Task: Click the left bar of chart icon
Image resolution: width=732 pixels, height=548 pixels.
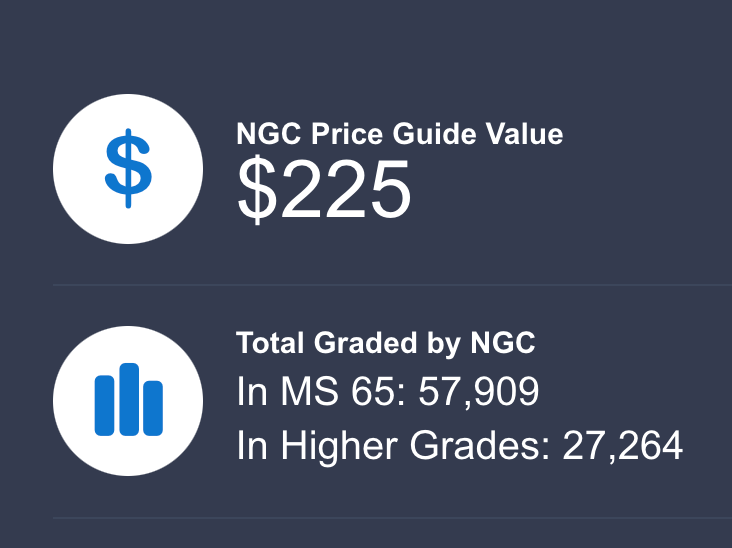Action: (x=104, y=405)
